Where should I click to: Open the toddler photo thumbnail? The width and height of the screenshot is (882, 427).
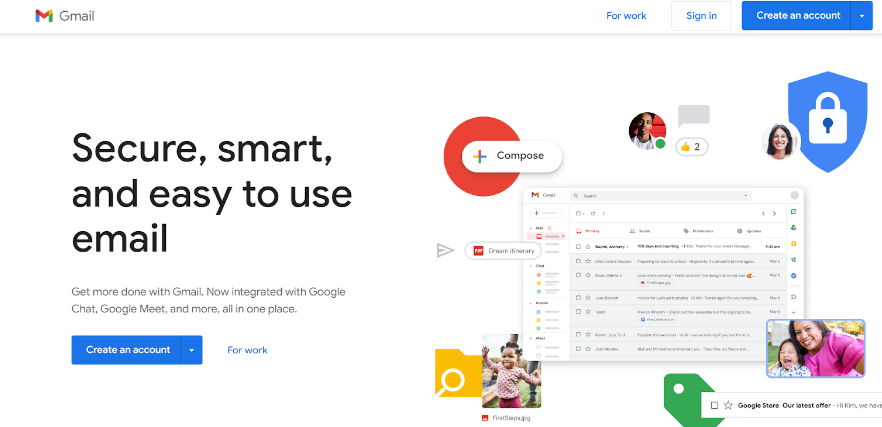click(x=511, y=371)
